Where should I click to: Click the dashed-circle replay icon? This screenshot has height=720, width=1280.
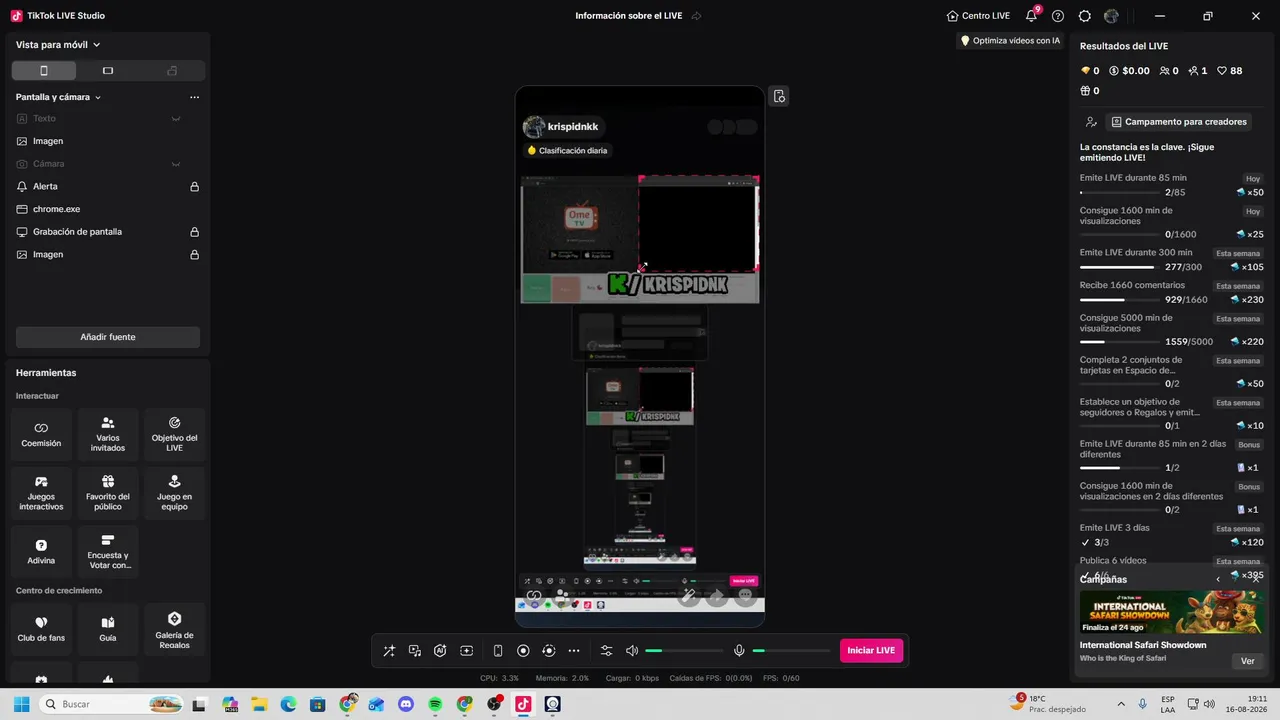tap(548, 651)
